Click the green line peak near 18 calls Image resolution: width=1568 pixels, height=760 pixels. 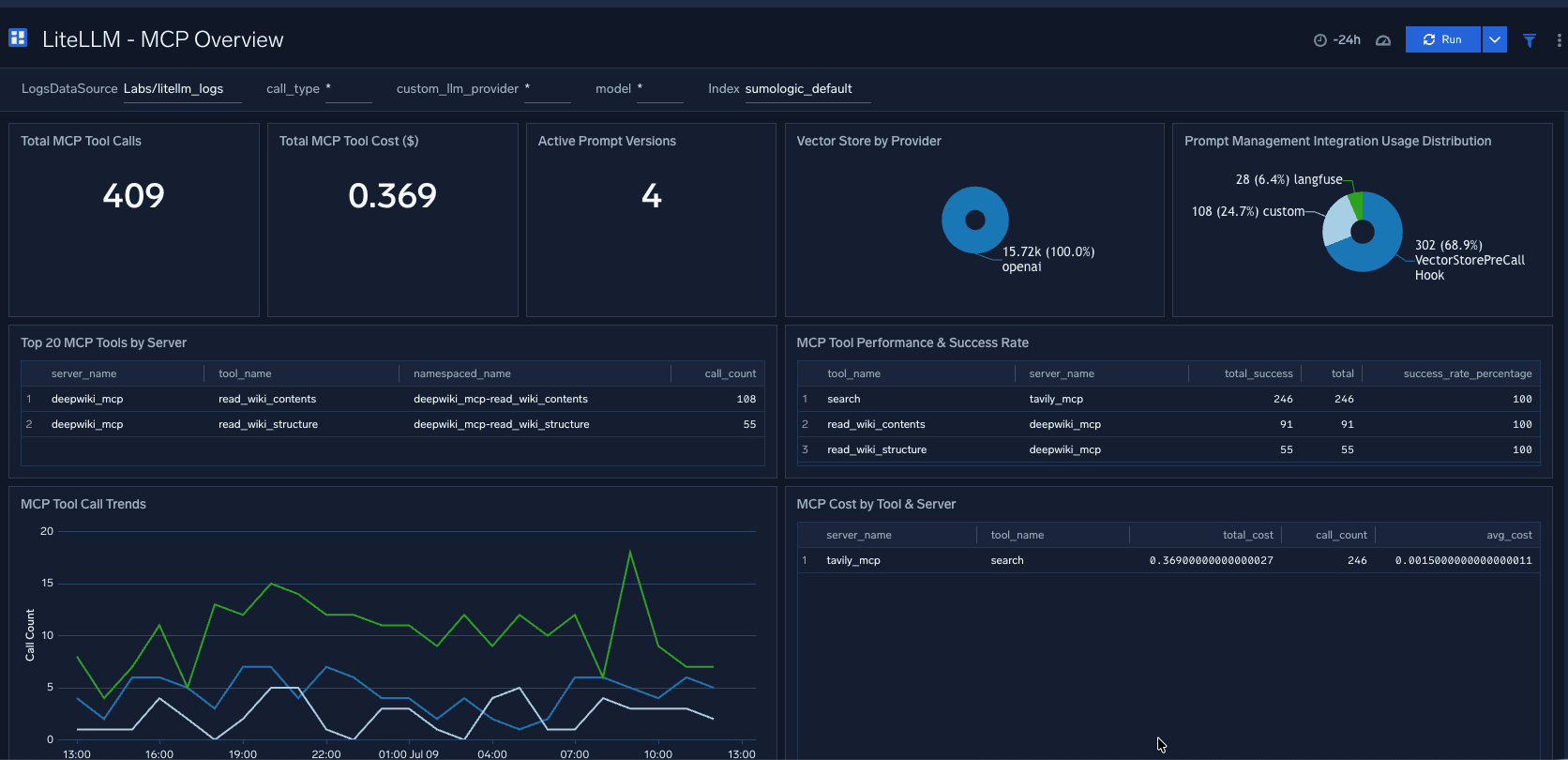click(x=630, y=552)
